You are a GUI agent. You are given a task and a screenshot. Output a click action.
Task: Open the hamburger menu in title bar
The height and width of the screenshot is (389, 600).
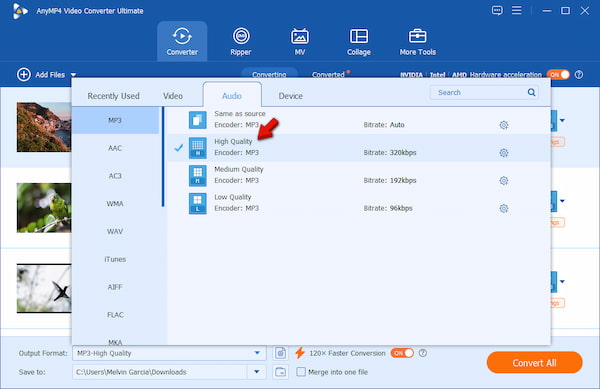(517, 10)
